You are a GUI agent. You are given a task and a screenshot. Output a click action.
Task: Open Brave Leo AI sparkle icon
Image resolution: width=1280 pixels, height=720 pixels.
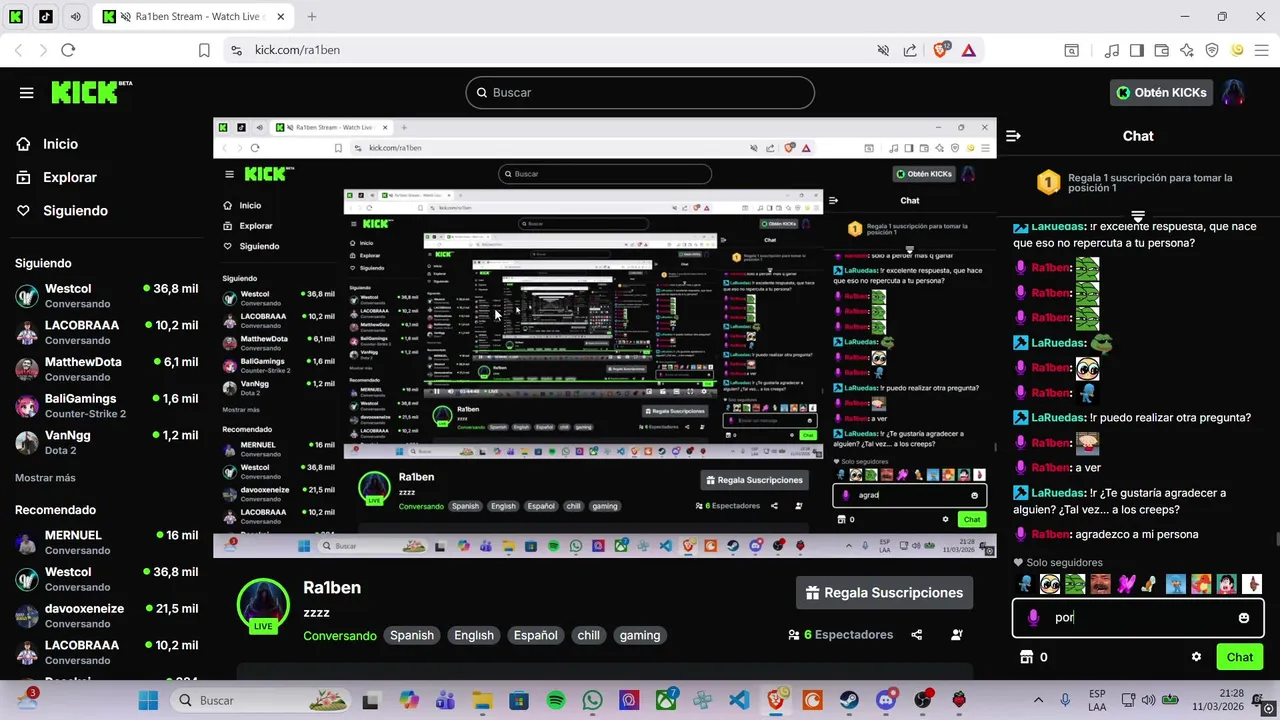(1187, 50)
